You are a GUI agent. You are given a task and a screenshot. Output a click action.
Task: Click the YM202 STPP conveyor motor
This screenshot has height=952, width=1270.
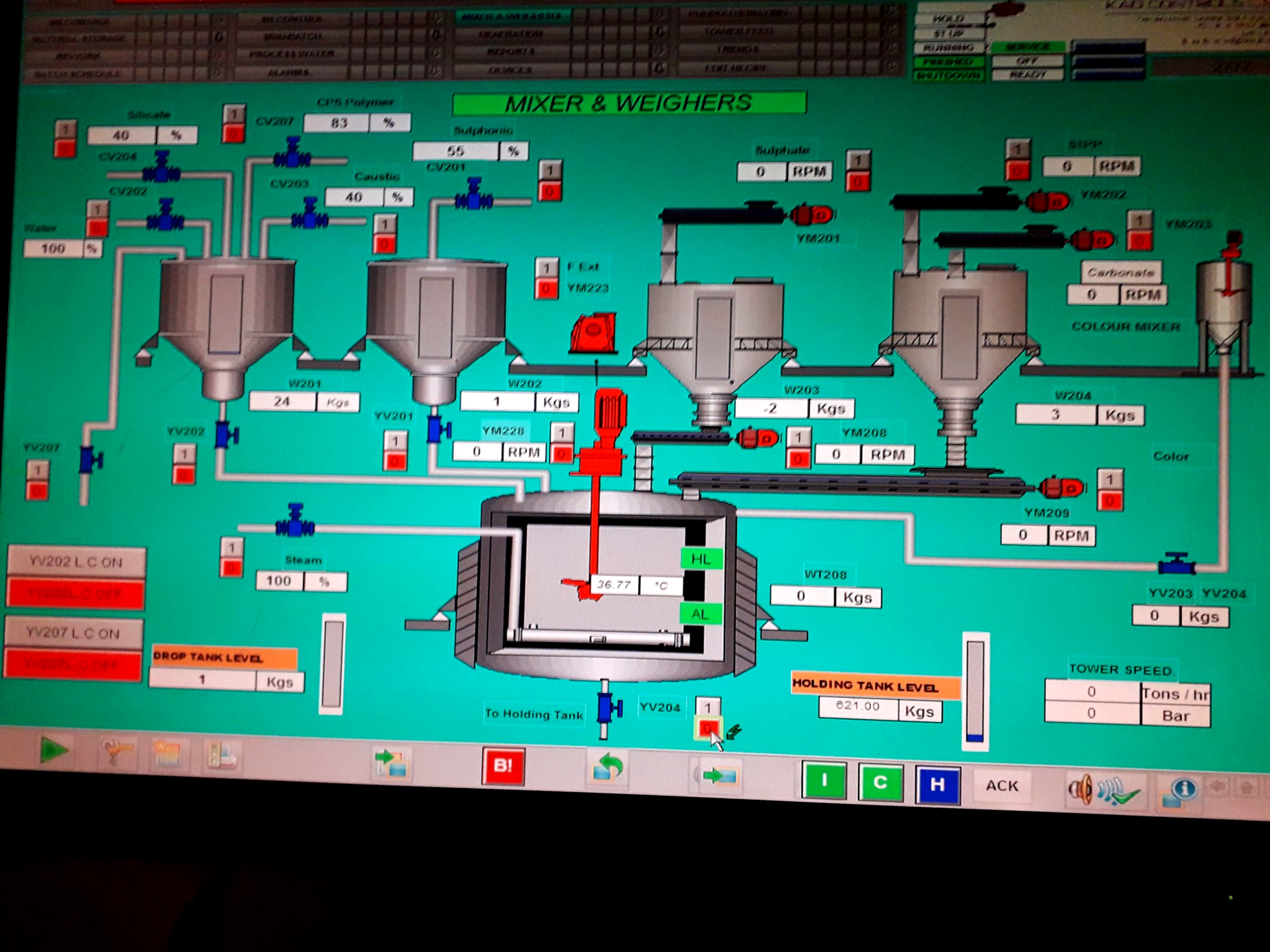tap(1048, 201)
